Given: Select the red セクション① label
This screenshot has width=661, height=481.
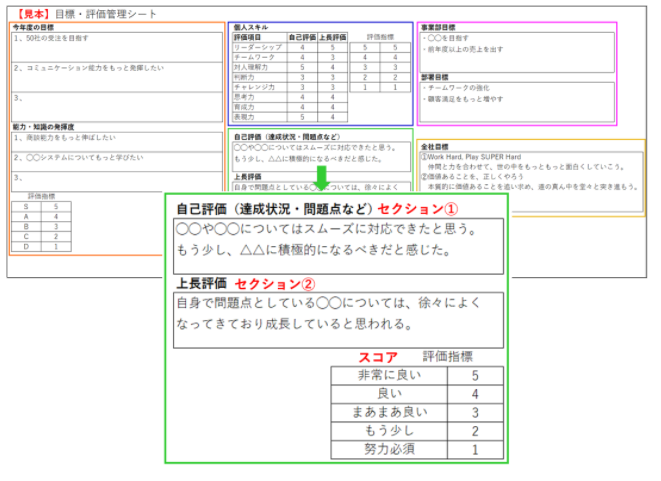Looking at the screenshot, I should pos(418,209).
